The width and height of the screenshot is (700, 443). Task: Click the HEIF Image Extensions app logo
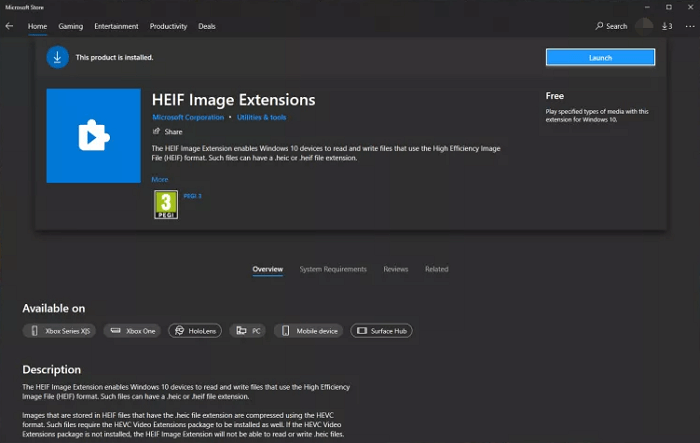coord(93,135)
